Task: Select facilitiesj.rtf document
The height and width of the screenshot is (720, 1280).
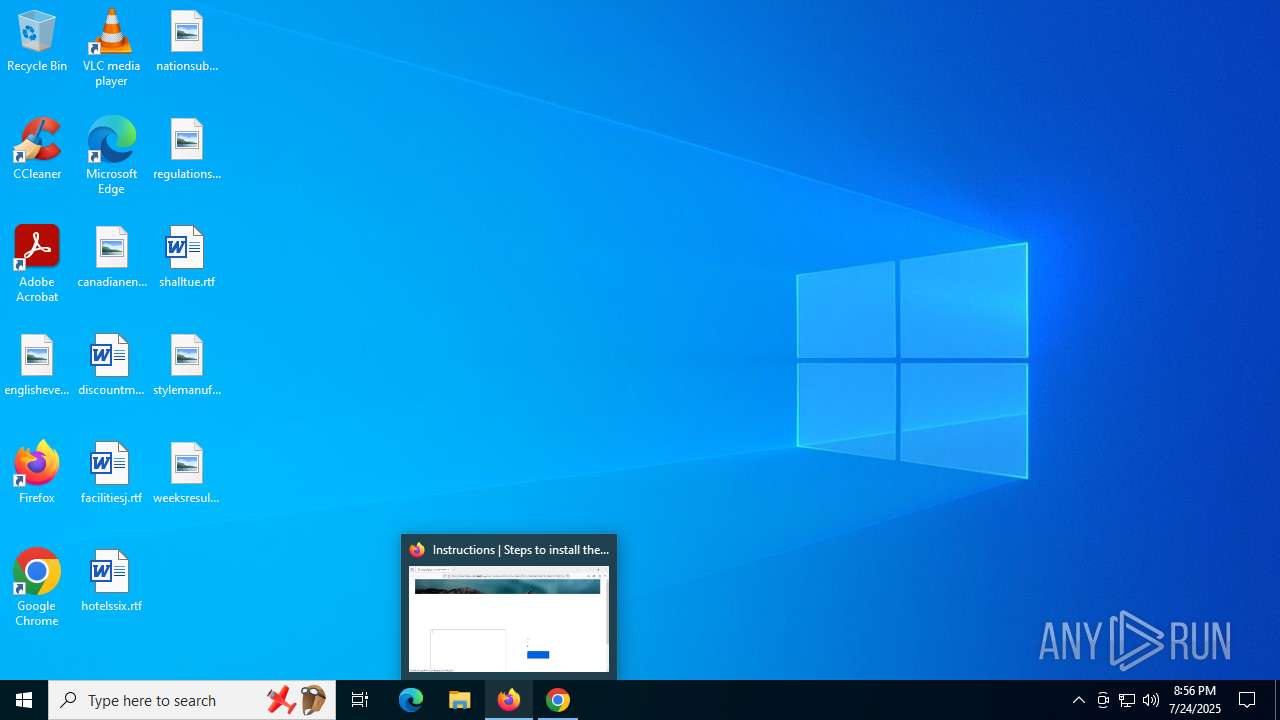Action: point(111,474)
